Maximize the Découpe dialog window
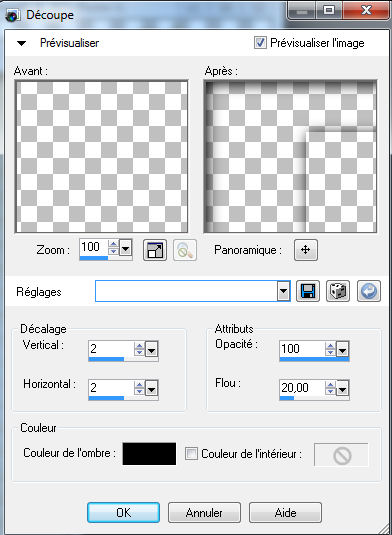Image resolution: width=392 pixels, height=535 pixels. click(329, 11)
